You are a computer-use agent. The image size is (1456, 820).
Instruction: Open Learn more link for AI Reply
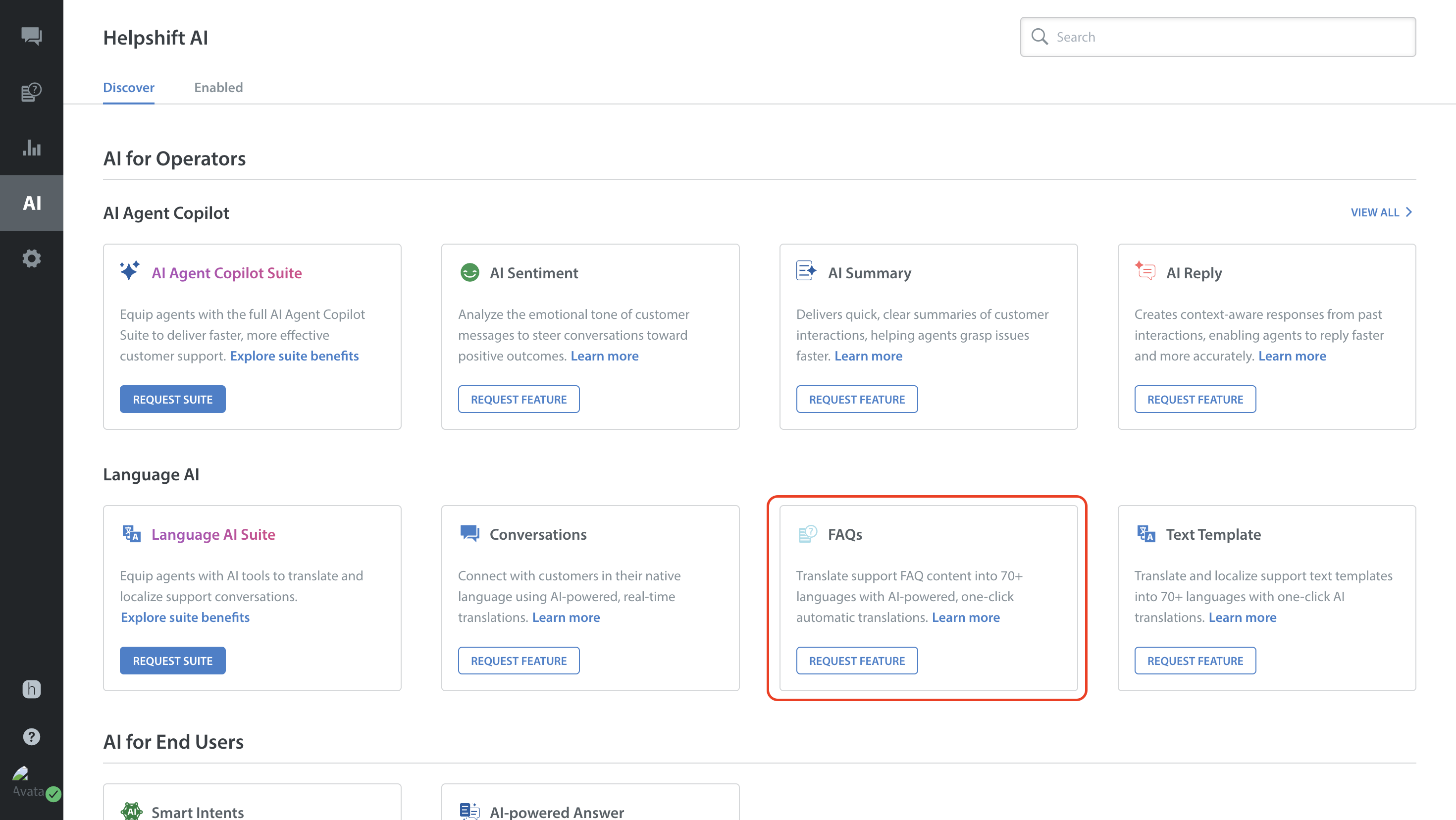1292,356
